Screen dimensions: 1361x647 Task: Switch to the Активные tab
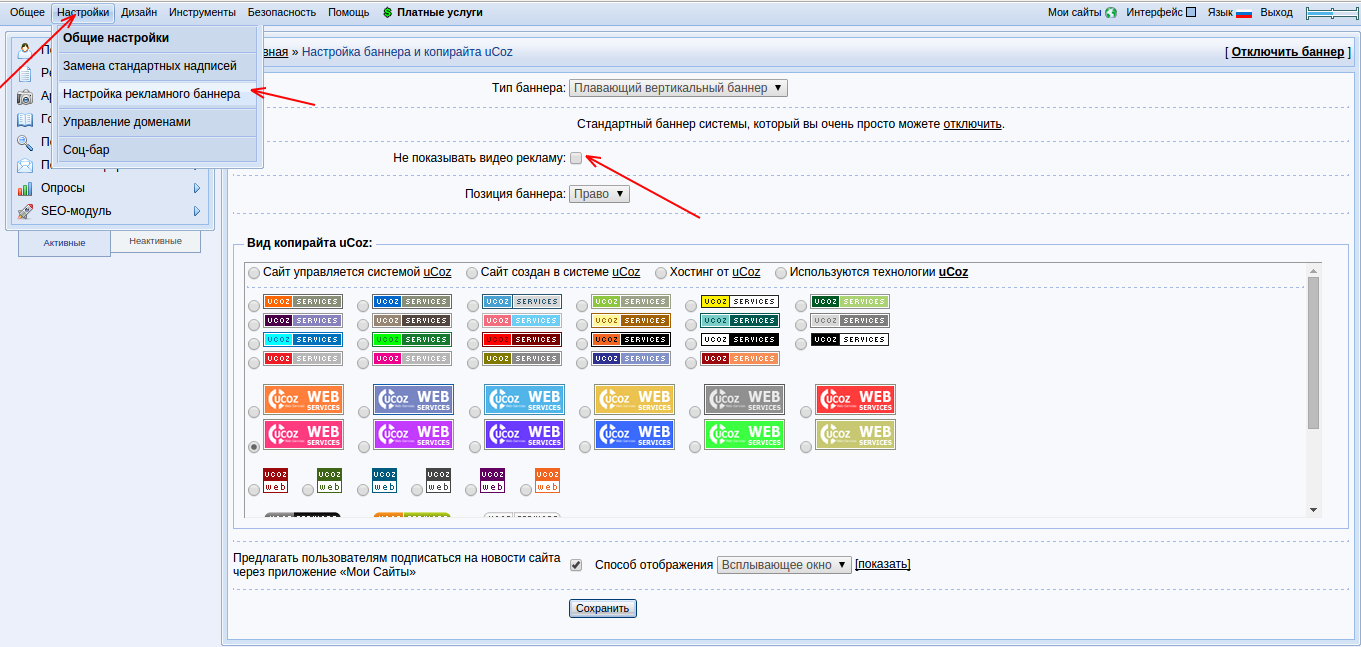click(x=64, y=243)
